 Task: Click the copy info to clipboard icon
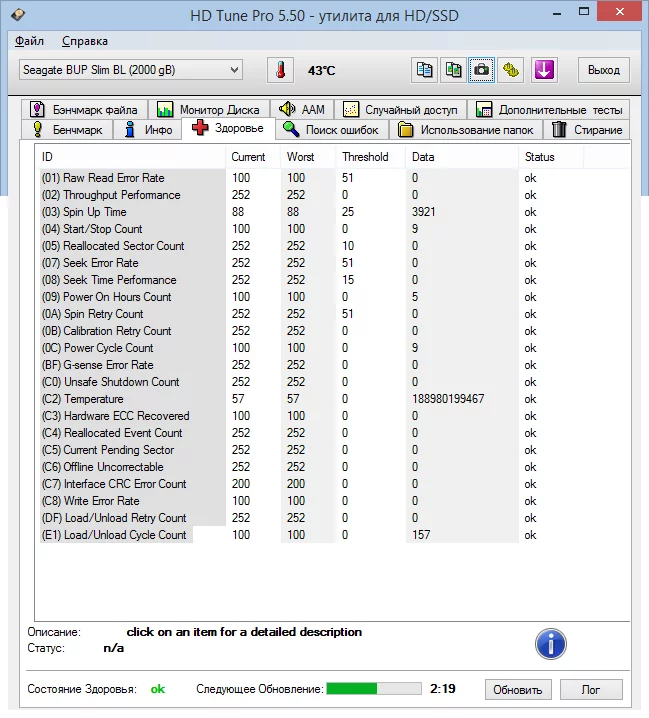[425, 71]
